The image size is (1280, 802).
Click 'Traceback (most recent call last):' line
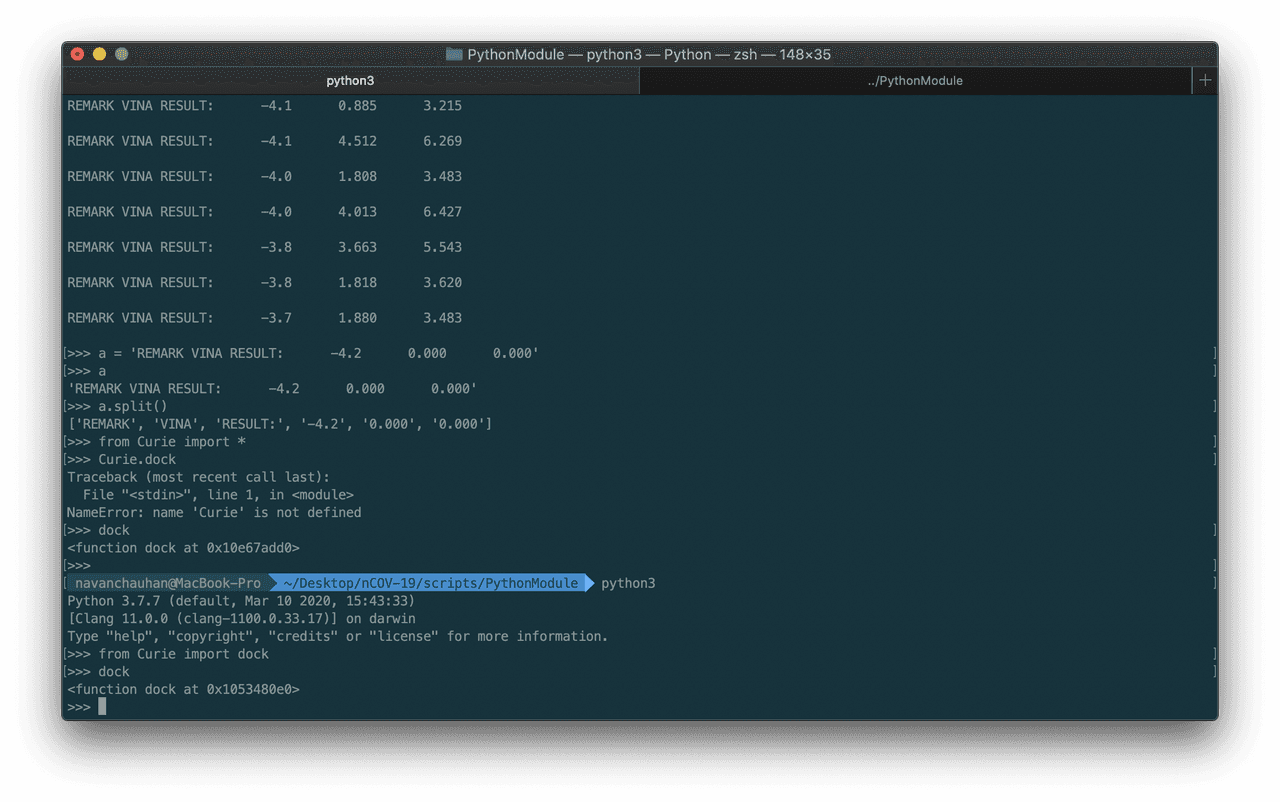tap(198, 477)
